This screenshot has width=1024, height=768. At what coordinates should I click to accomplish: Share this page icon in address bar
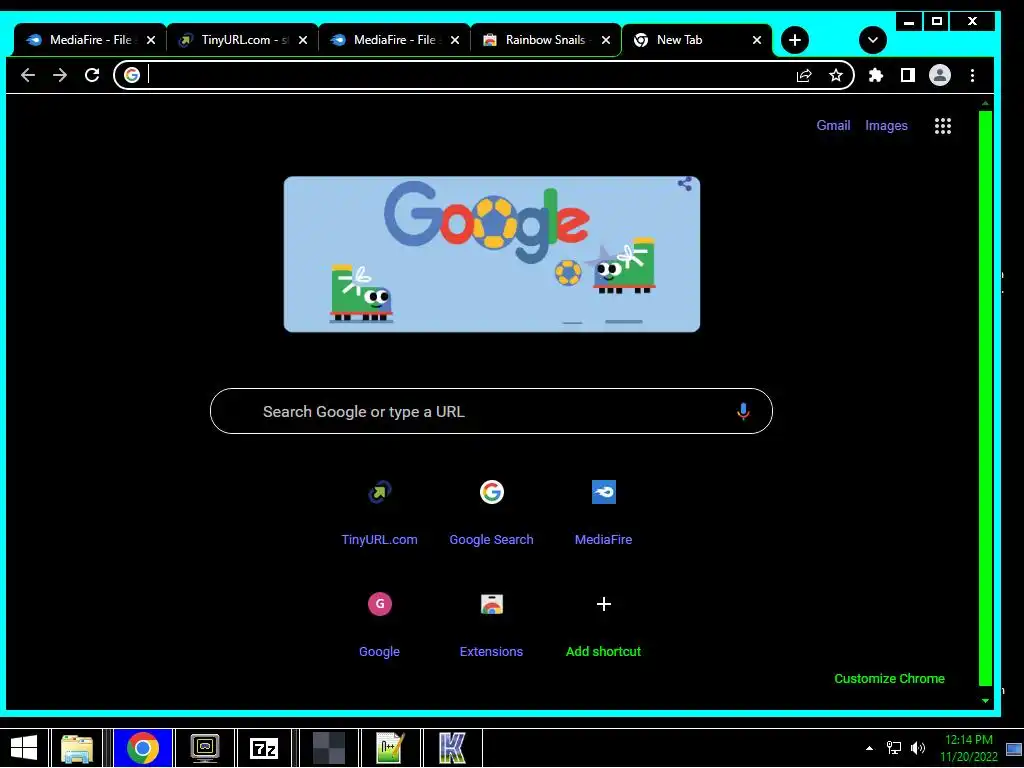tap(804, 75)
